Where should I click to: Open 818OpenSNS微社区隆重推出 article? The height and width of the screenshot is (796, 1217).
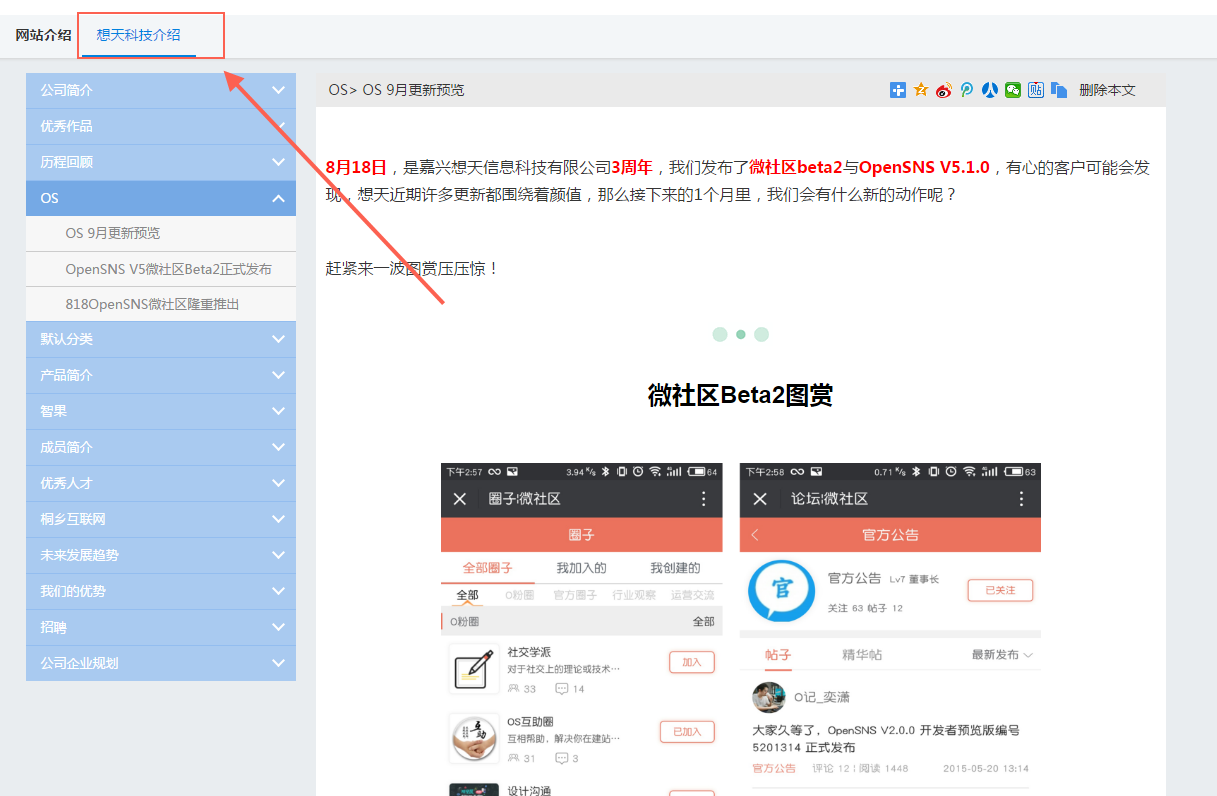[x=161, y=304]
